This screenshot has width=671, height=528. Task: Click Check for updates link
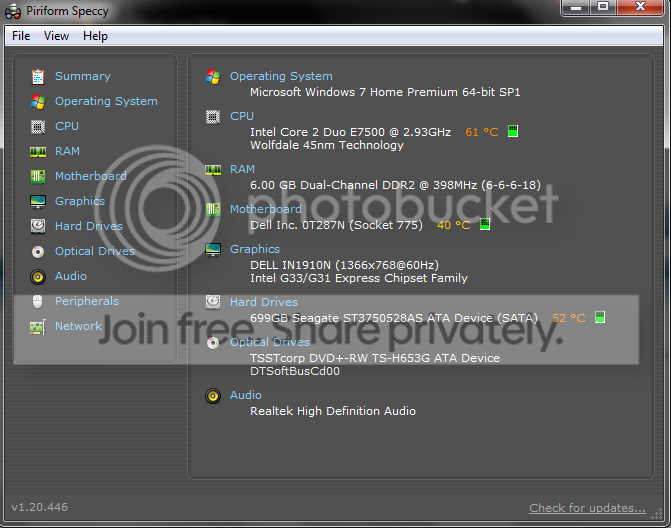tap(587, 508)
